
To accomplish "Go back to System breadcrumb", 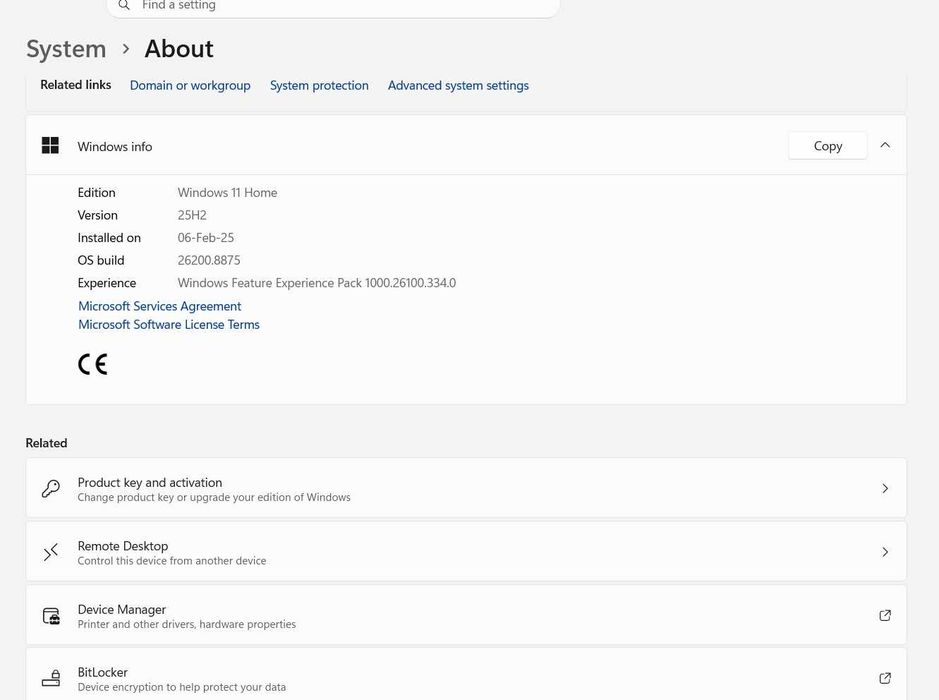I will pyautogui.click(x=66, y=49).
